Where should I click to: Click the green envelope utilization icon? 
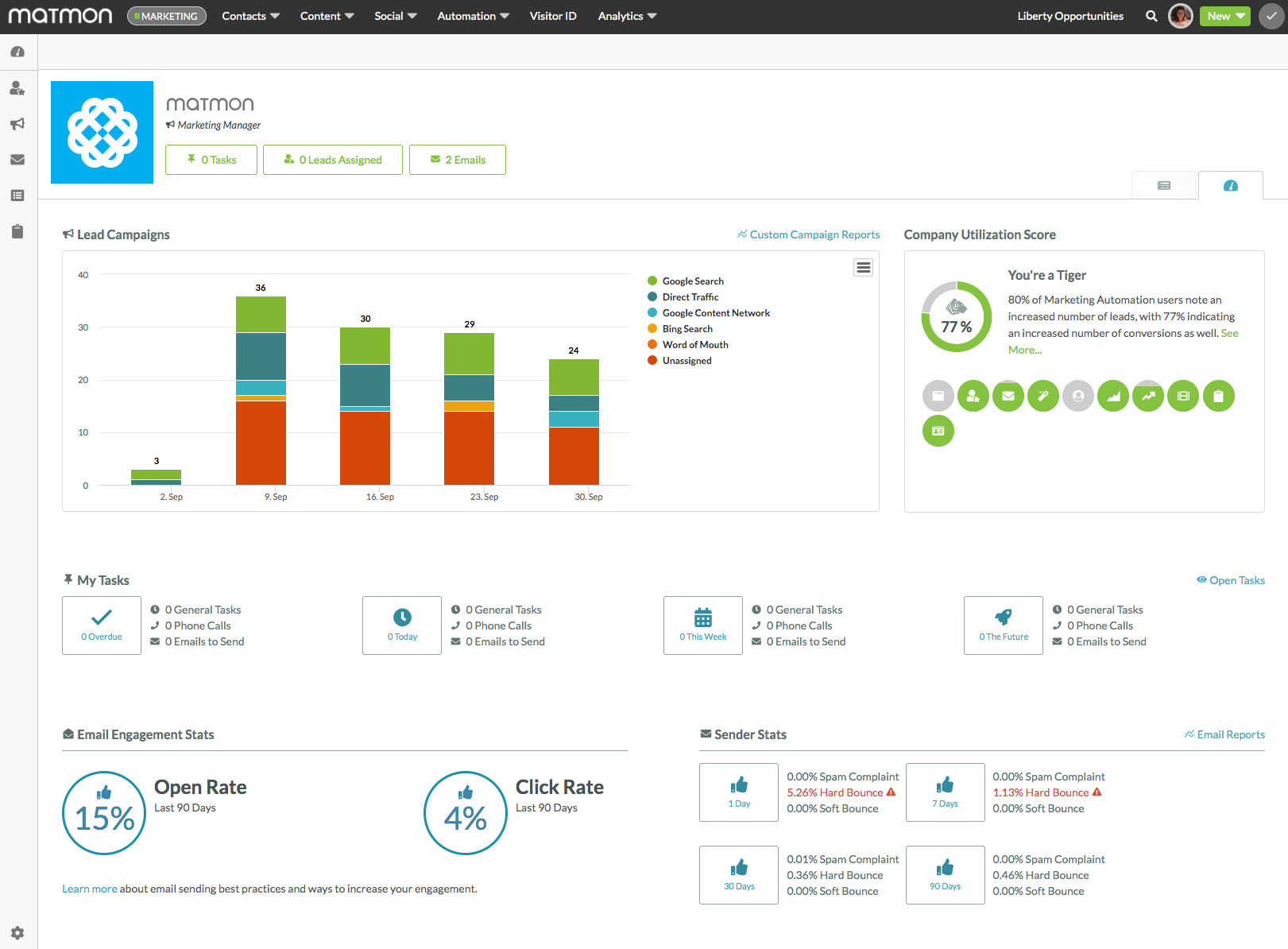[1008, 396]
